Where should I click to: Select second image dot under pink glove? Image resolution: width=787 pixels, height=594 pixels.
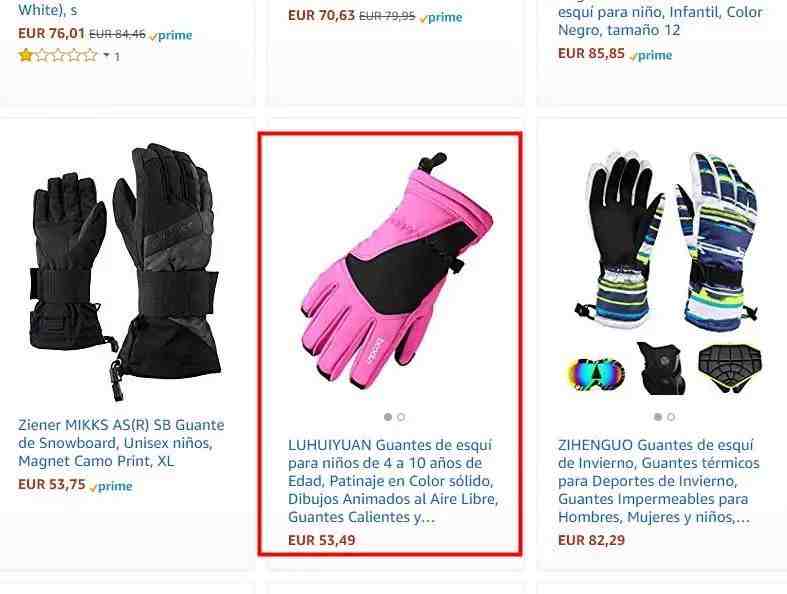(401, 417)
